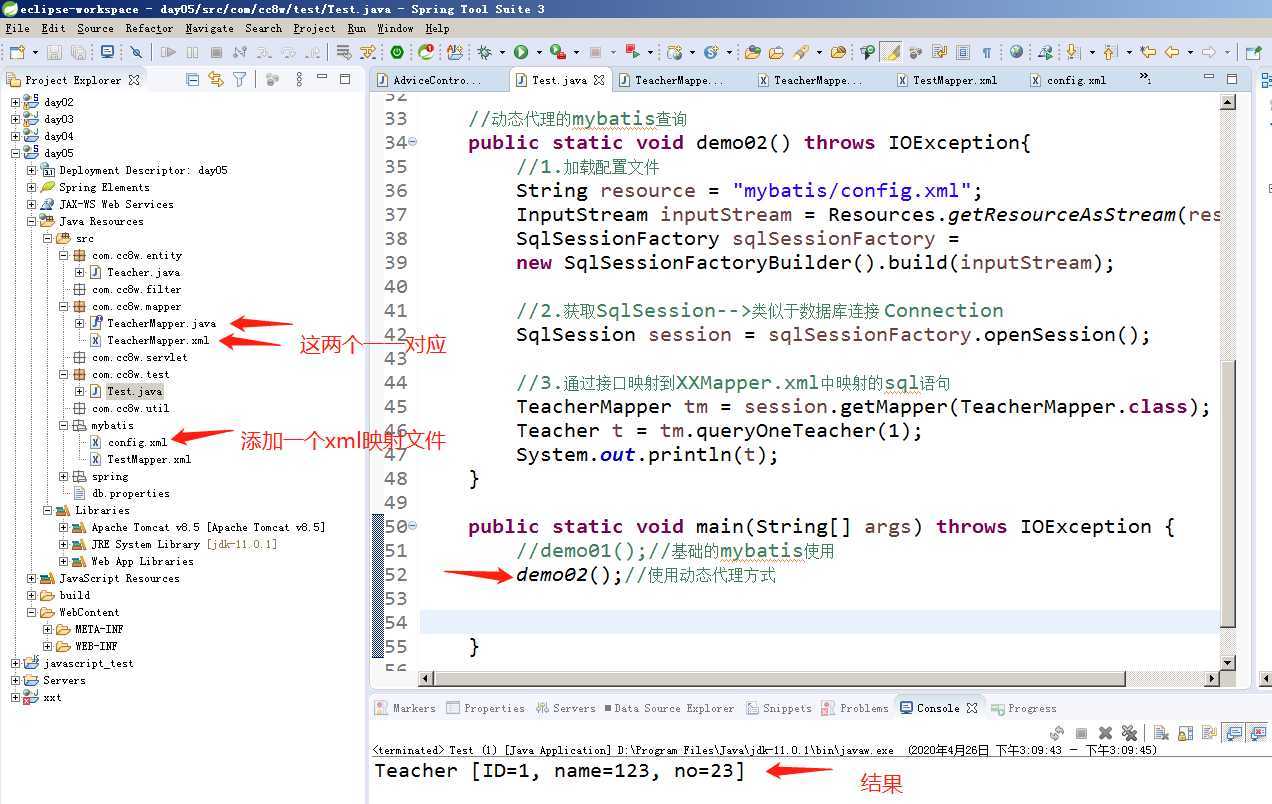
Task: Switch to the Problems view tab
Action: coord(855,708)
